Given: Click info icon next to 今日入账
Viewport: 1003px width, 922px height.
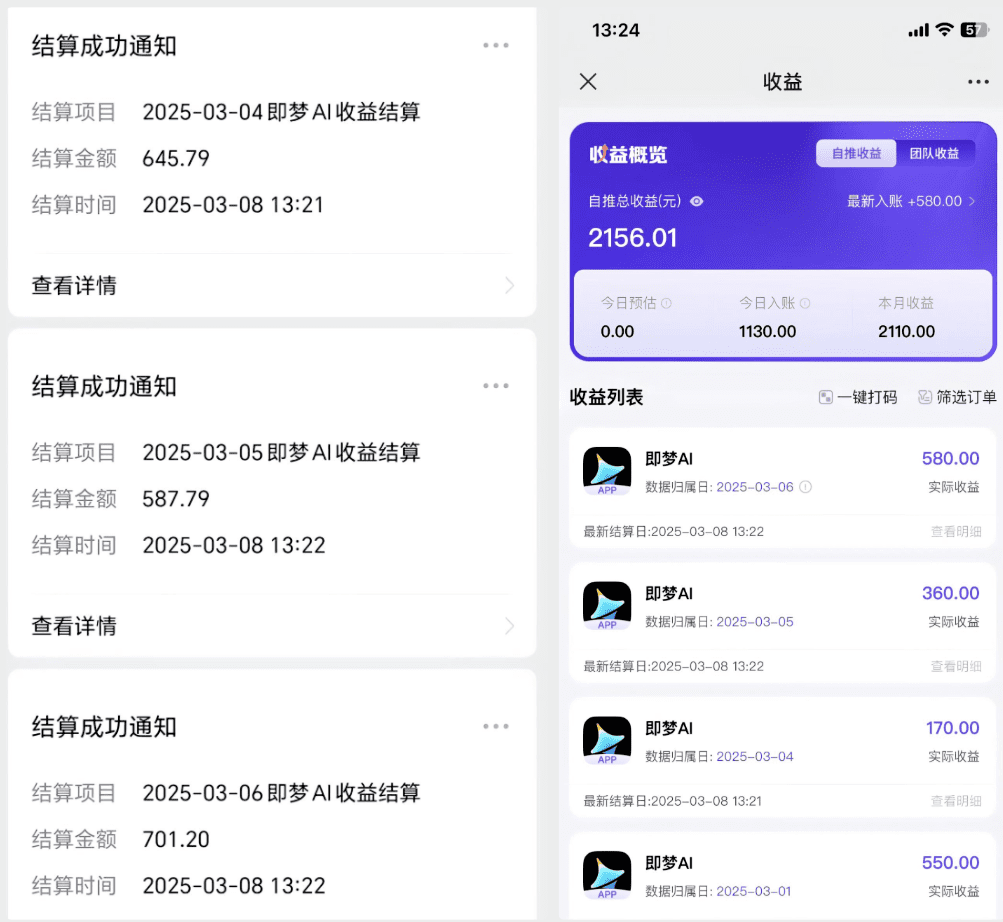Looking at the screenshot, I should click(805, 303).
